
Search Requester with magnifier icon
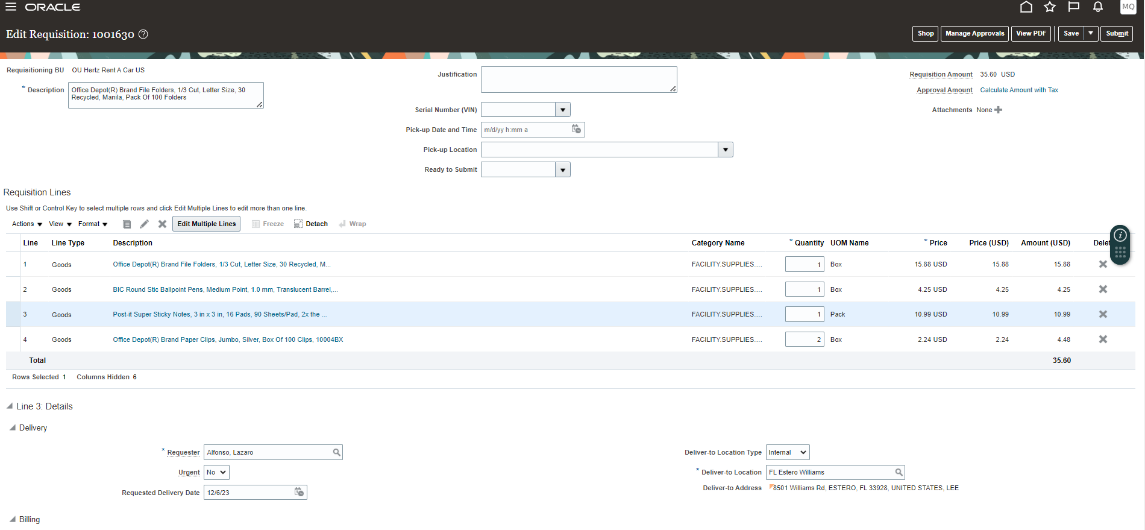coord(337,453)
